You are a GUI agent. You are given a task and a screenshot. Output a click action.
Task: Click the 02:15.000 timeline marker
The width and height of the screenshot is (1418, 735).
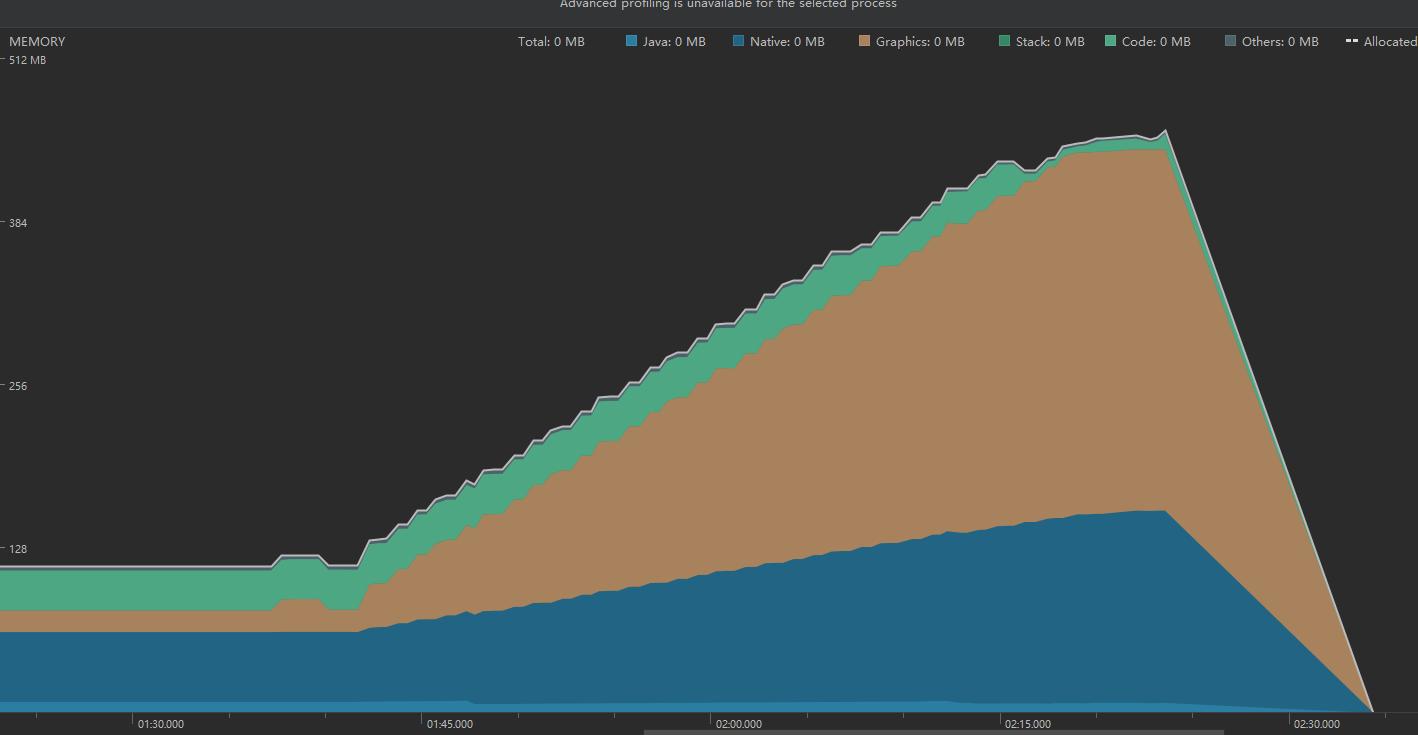pos(1028,724)
